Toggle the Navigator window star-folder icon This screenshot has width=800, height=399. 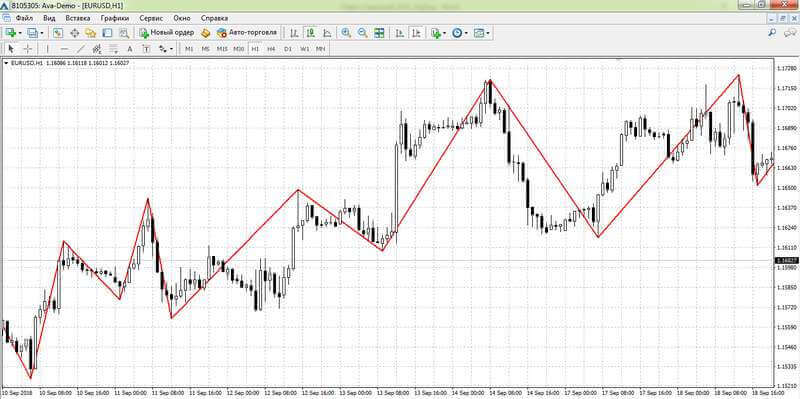click(91, 33)
